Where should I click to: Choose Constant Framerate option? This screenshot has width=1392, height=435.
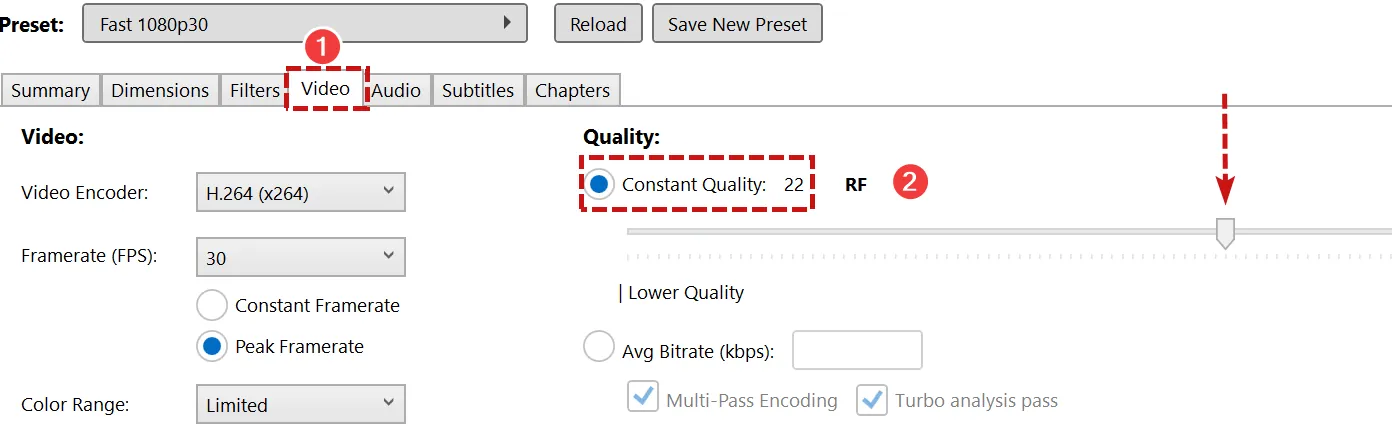pos(213,305)
